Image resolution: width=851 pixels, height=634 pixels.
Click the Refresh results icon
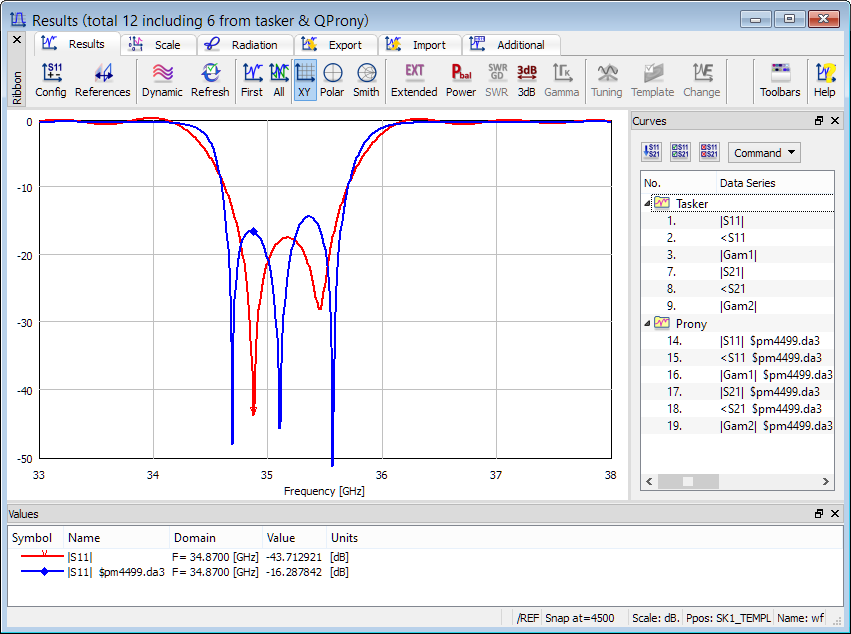210,79
